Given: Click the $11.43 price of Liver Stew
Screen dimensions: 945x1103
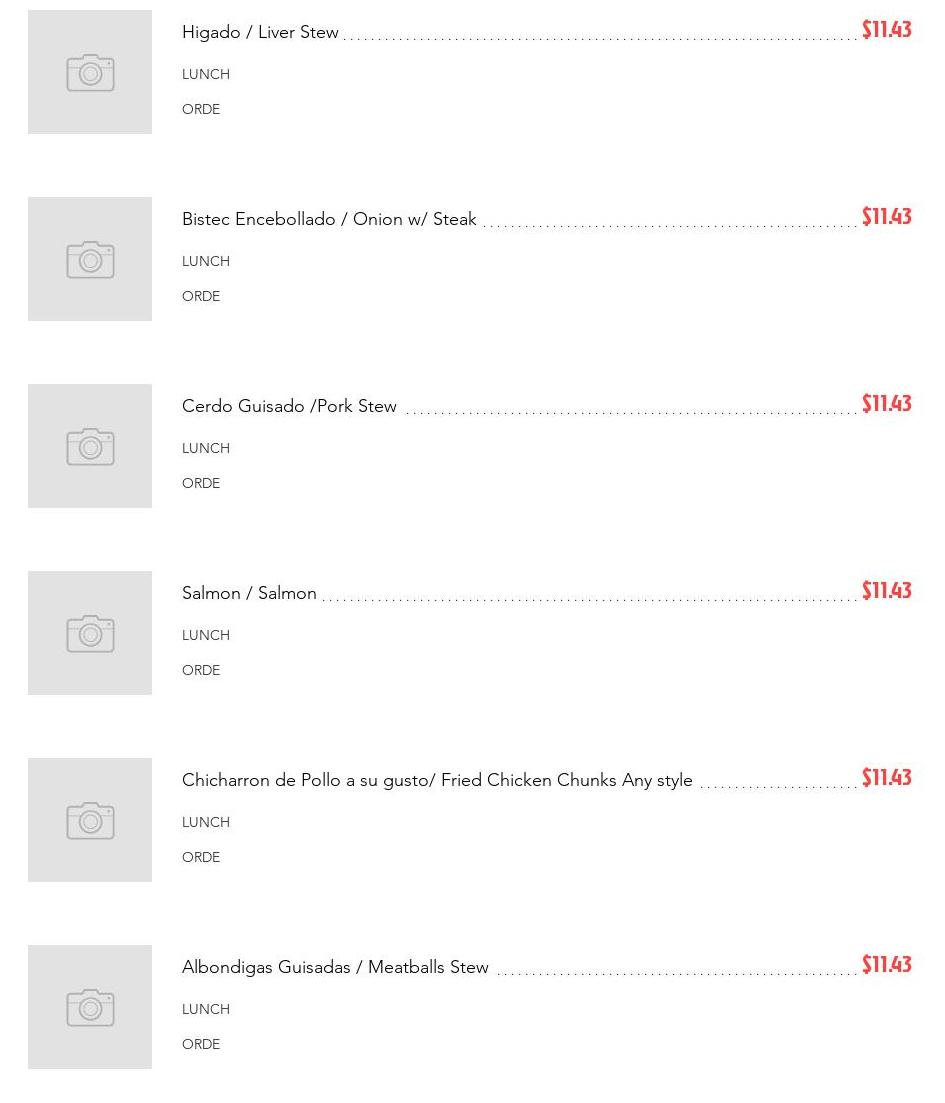Looking at the screenshot, I should [x=886, y=30].
